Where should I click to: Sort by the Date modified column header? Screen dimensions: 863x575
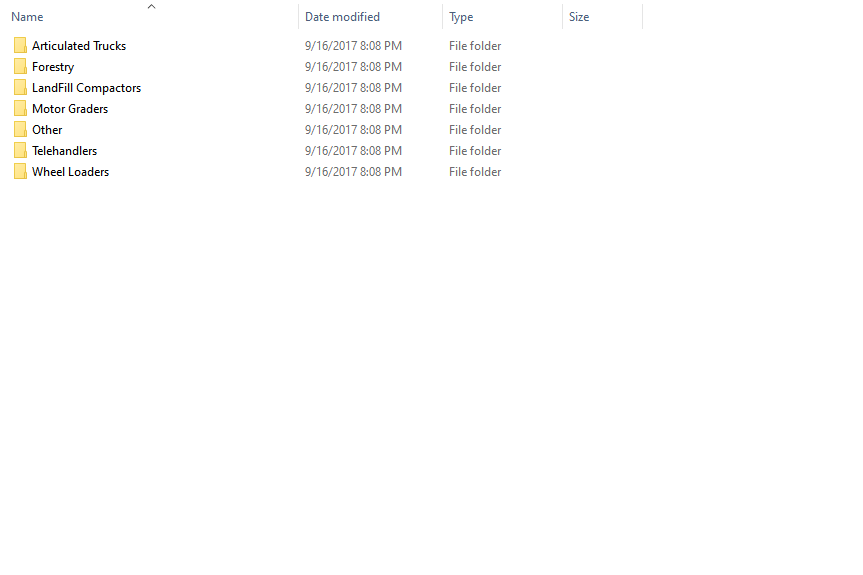tap(342, 17)
